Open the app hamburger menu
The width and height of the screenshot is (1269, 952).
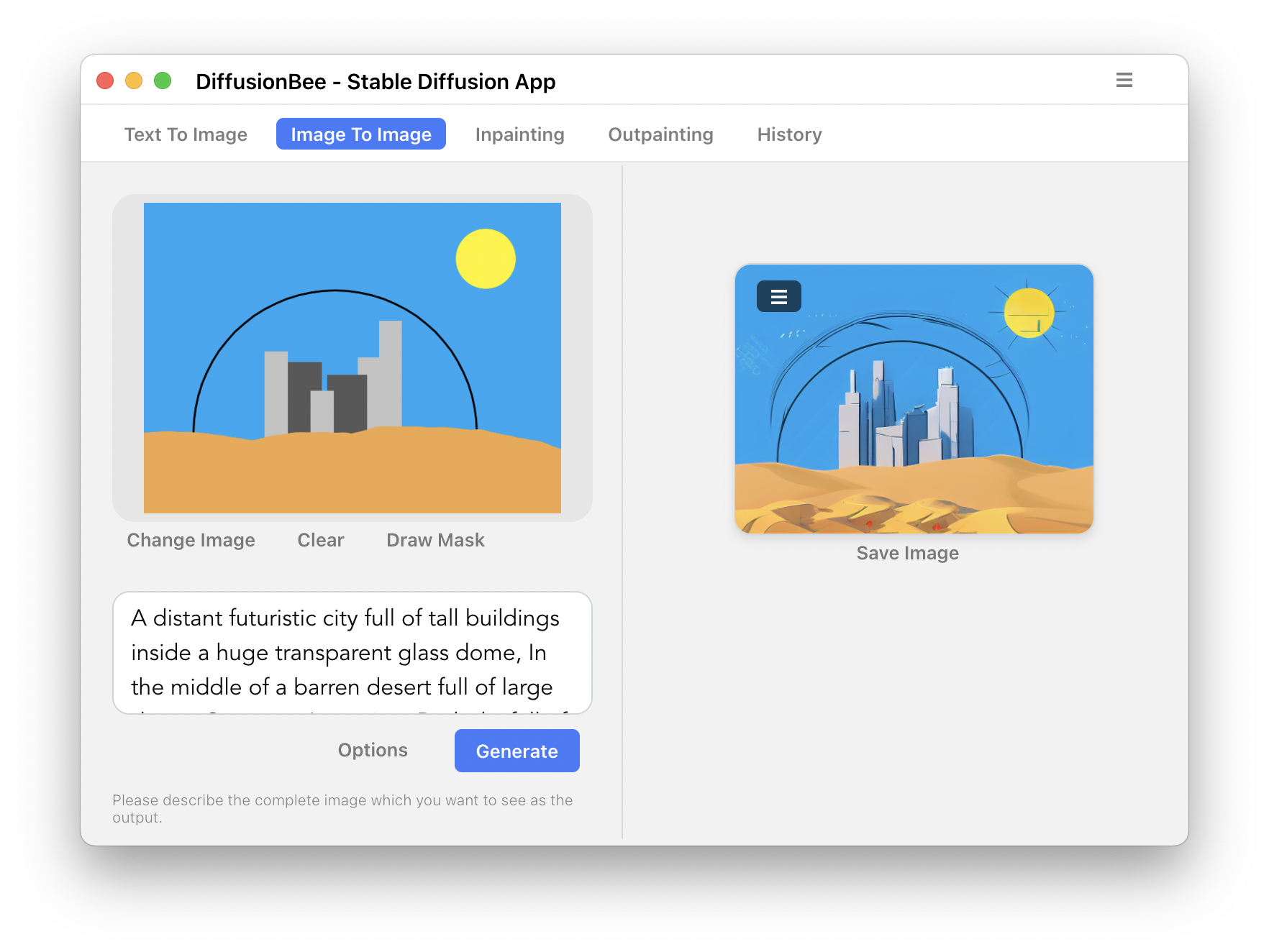tap(1124, 80)
